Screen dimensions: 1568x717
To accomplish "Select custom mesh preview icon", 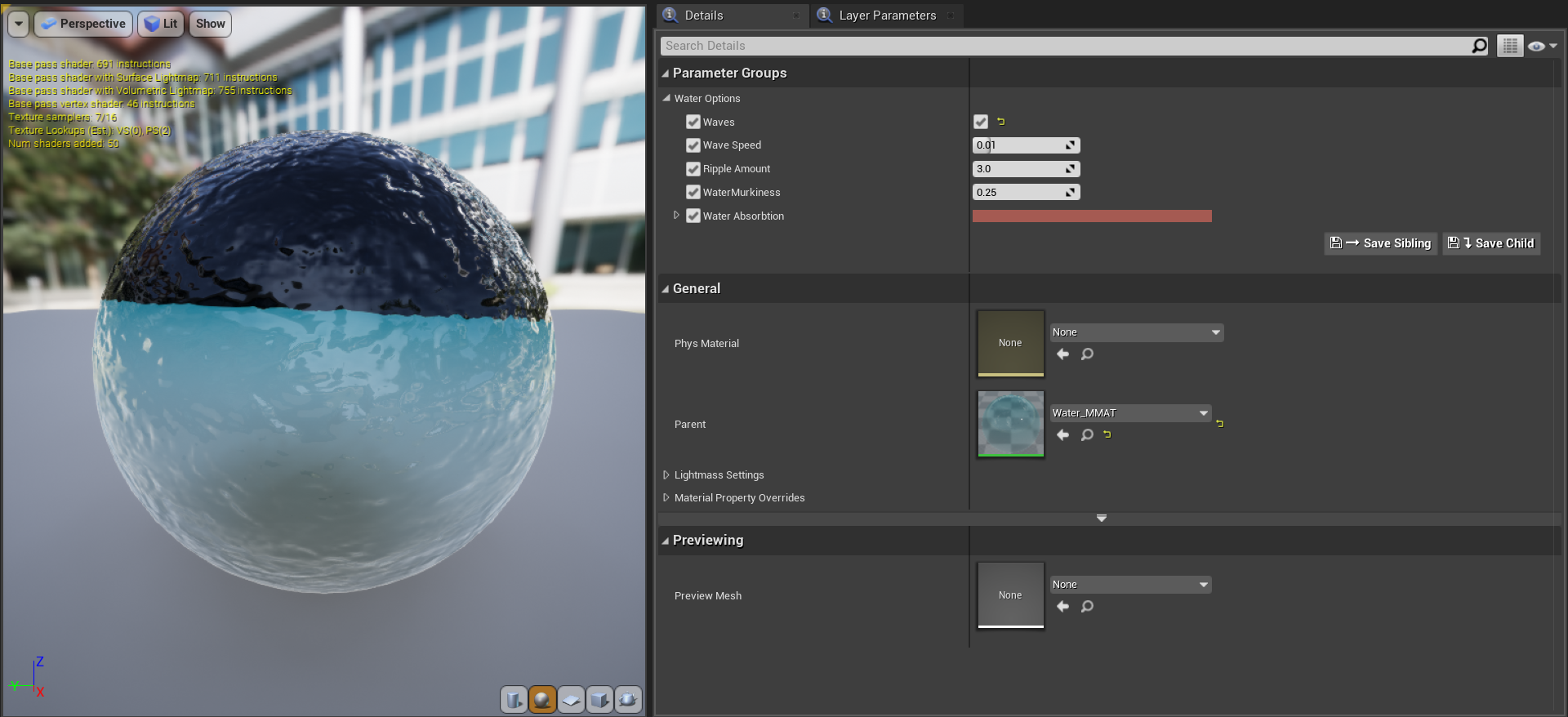I will point(628,700).
